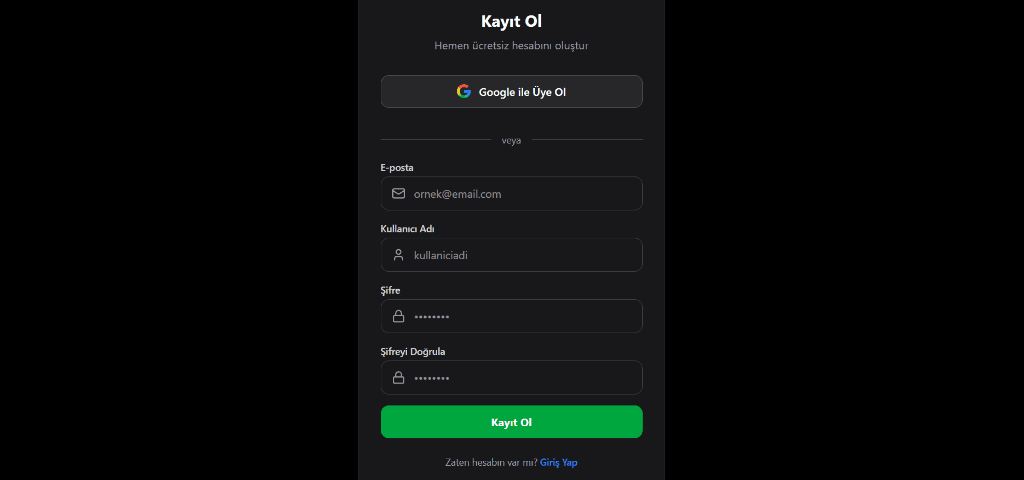Submit with the green Kayıt Ol button
The image size is (1024, 480).
pyautogui.click(x=511, y=422)
